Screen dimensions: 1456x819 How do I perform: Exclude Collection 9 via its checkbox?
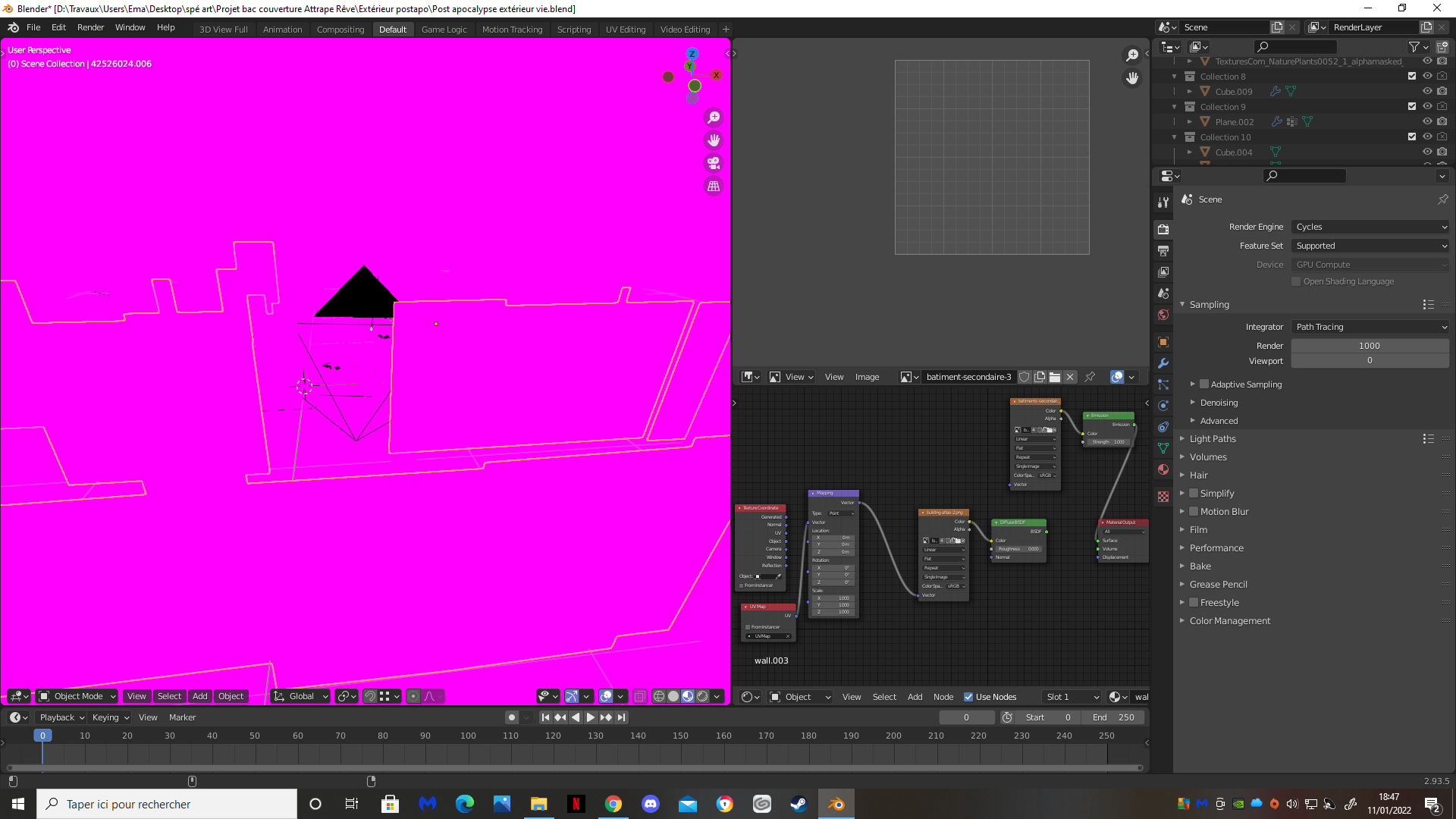point(1412,106)
